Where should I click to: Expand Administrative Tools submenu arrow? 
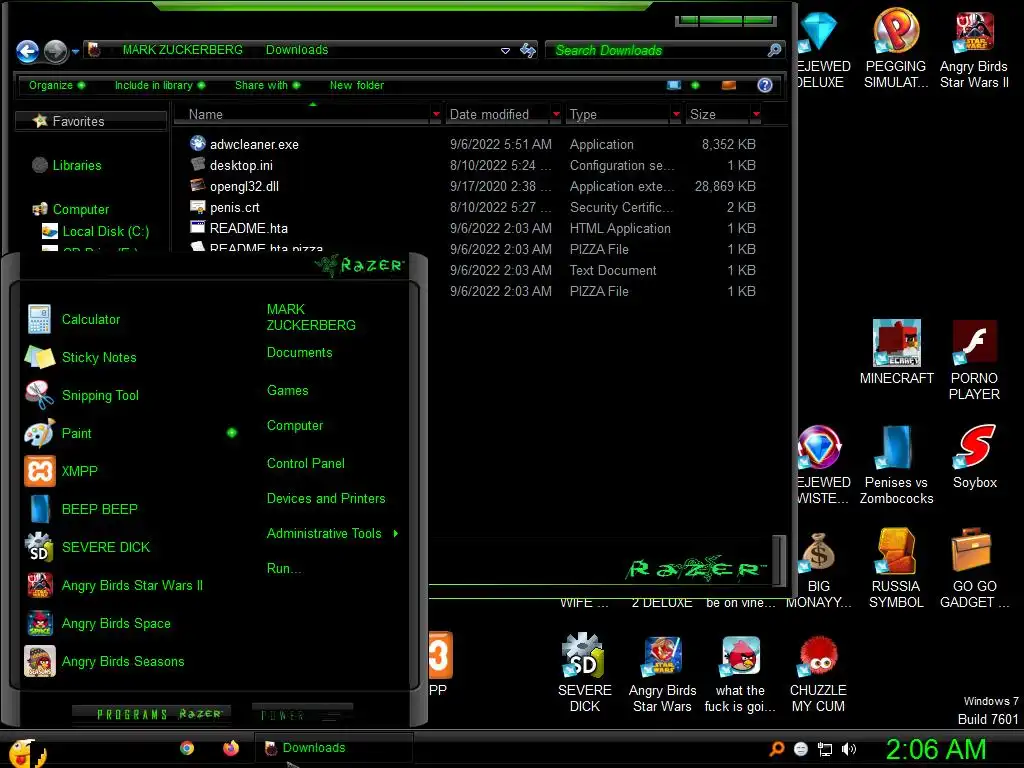(396, 534)
